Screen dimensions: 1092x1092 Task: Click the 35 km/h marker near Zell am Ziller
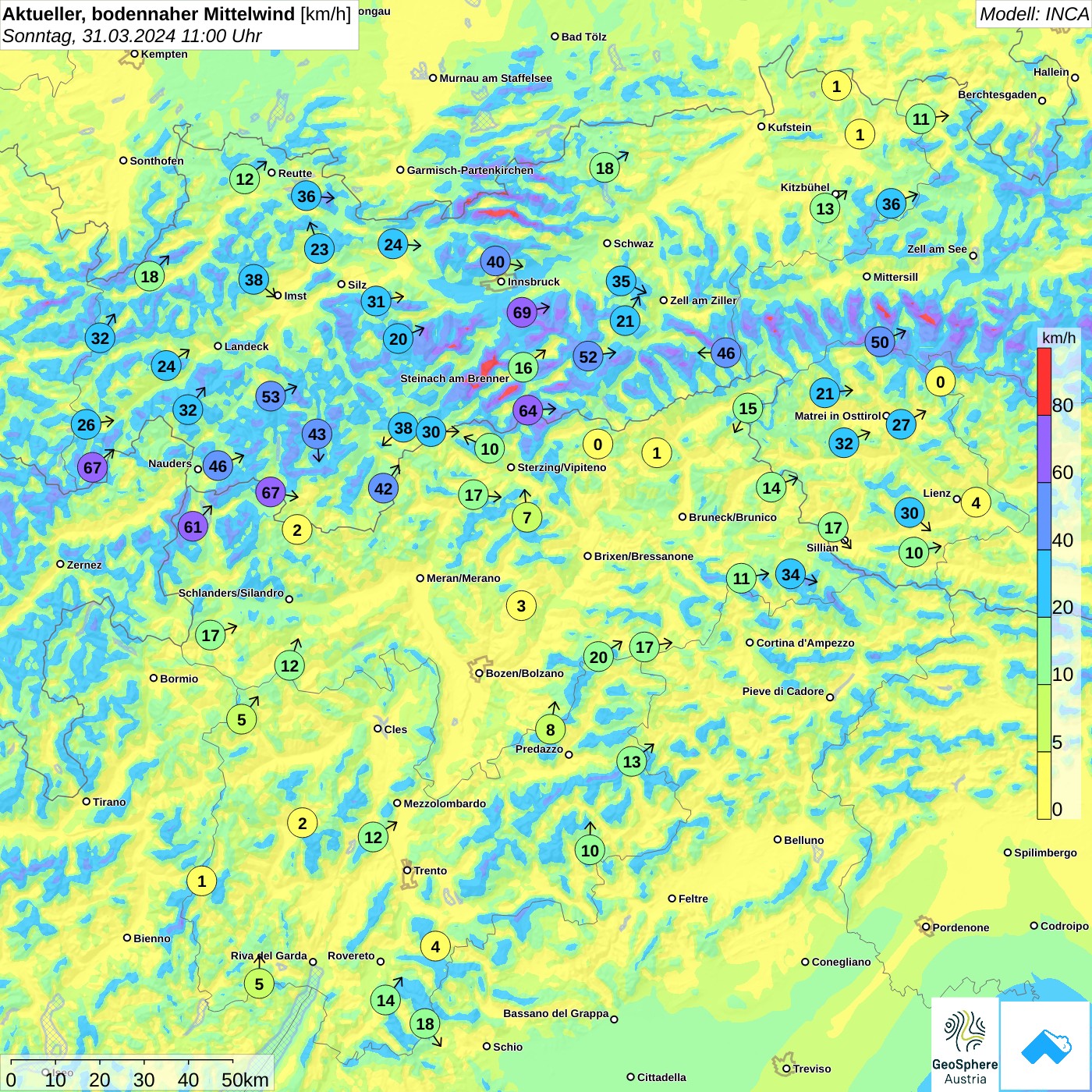tap(621, 281)
